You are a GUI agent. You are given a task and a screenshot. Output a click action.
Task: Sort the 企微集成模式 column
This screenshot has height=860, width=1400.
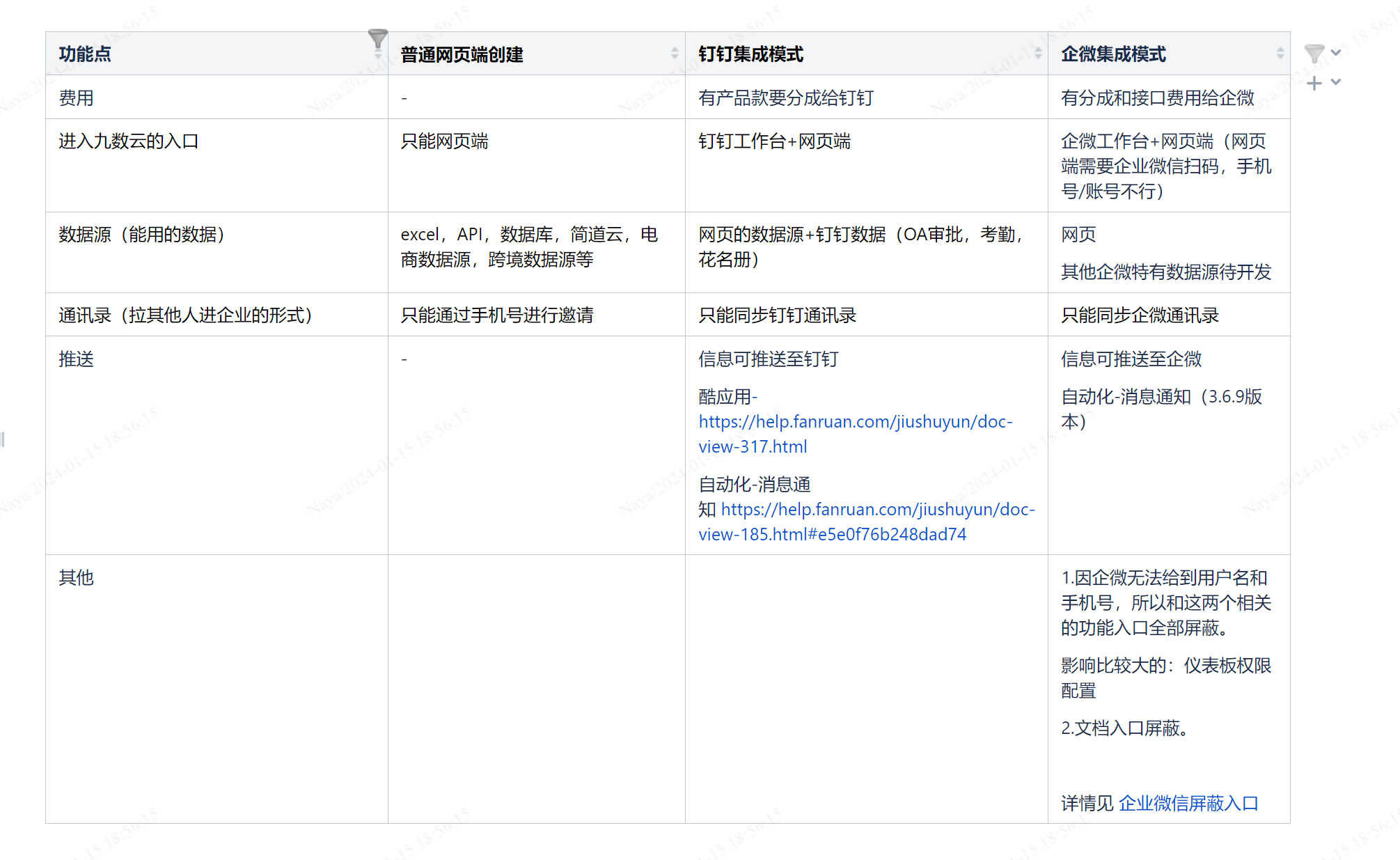[x=1280, y=54]
